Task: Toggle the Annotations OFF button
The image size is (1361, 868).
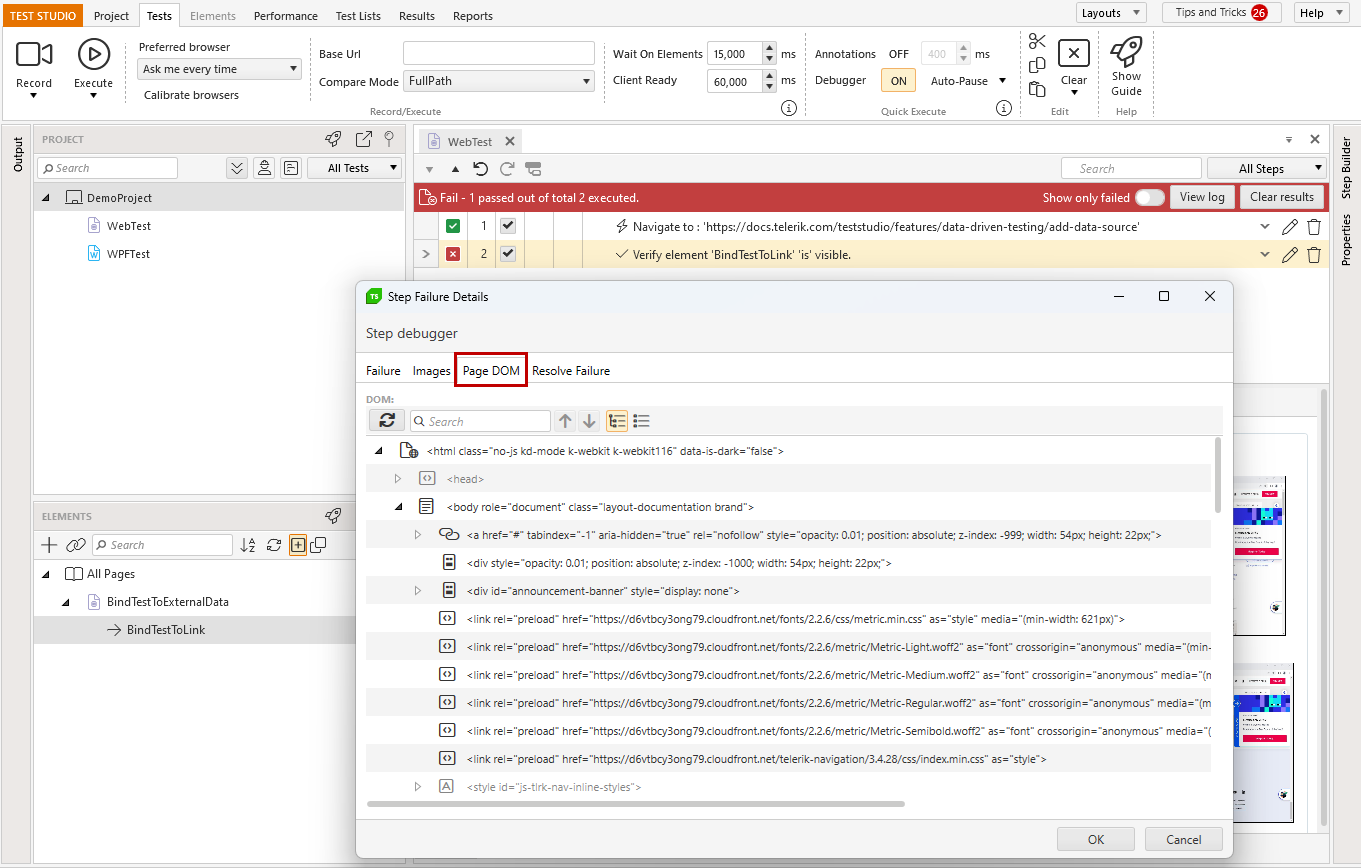Action: 899,54
